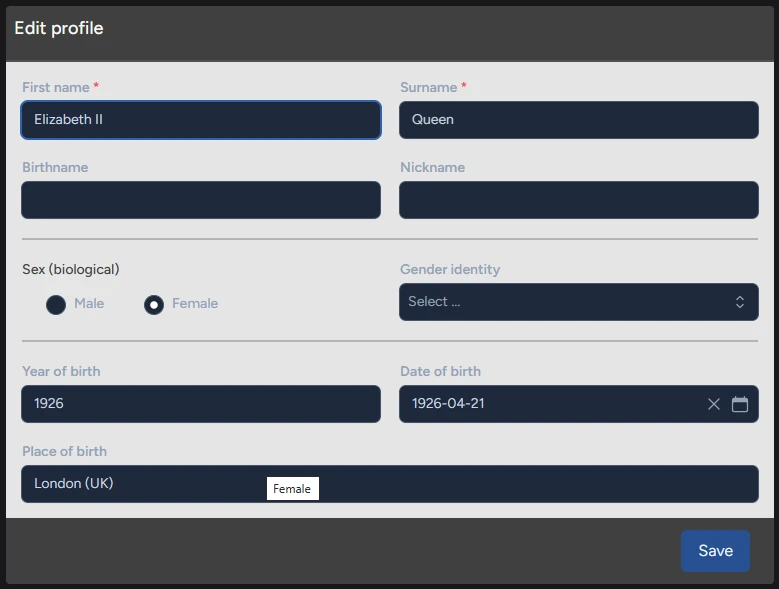Expand the Gender identity dropdown

coord(578,302)
